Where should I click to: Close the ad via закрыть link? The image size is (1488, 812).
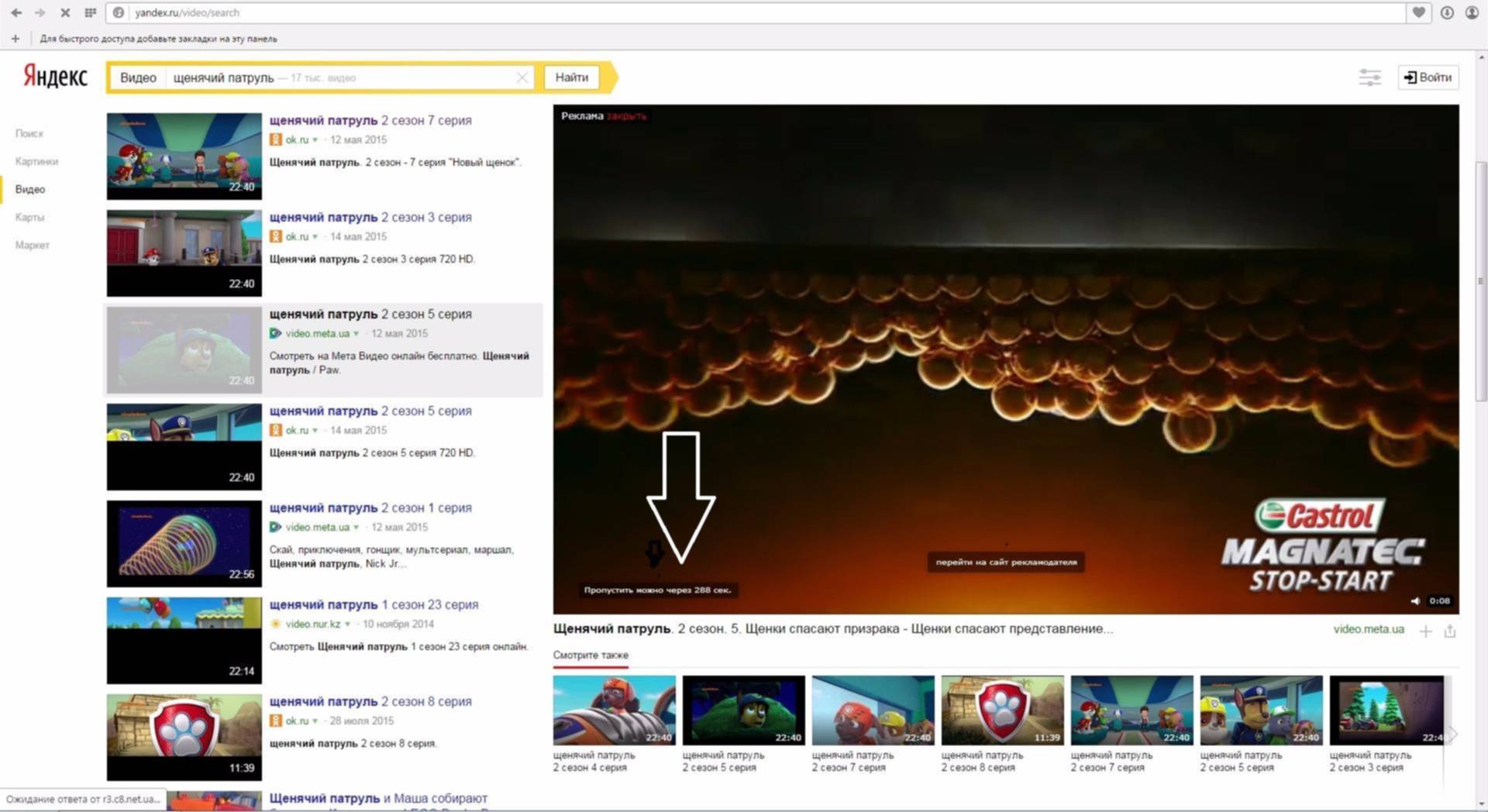tap(626, 116)
